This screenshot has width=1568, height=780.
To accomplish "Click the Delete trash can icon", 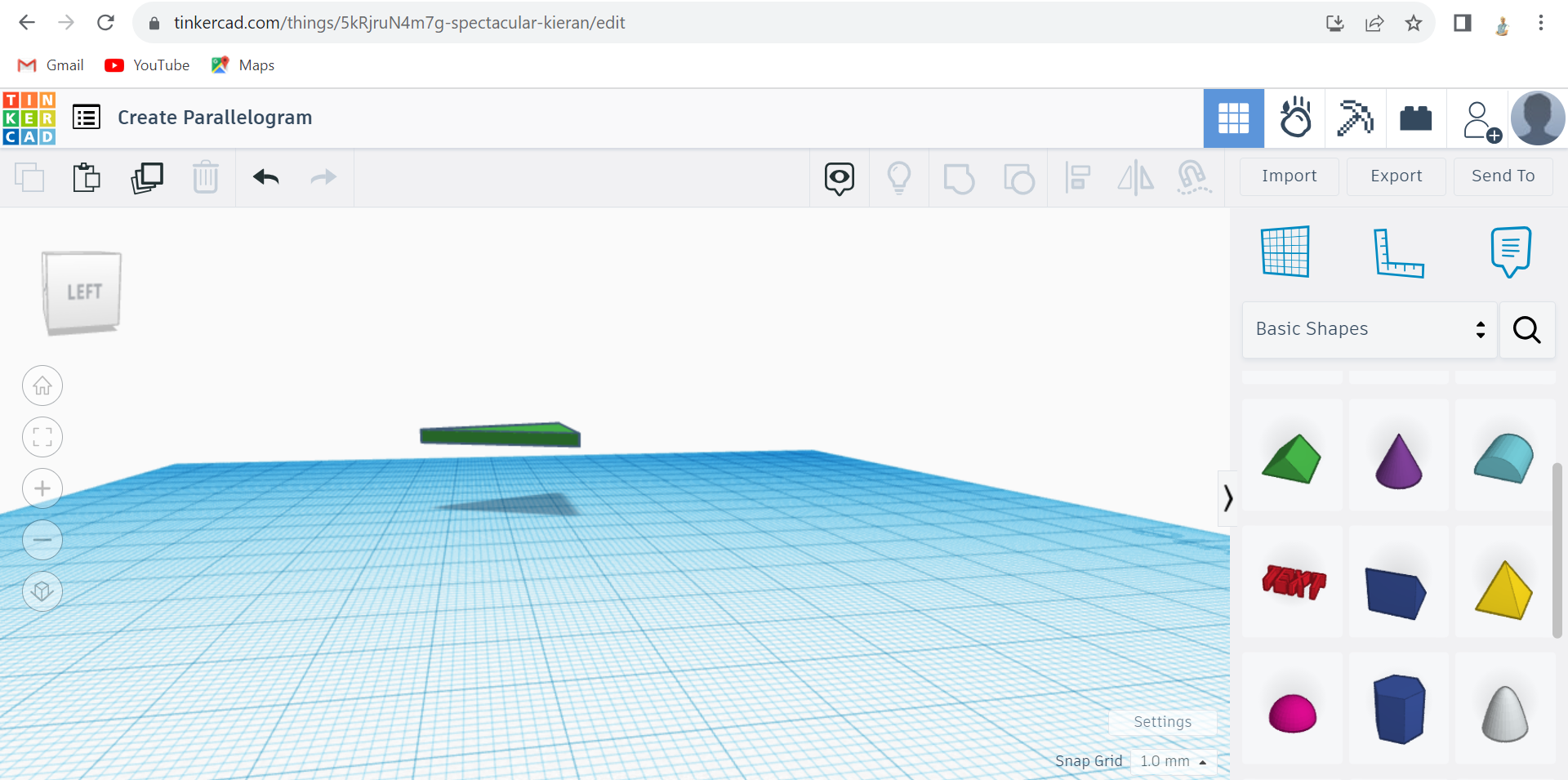I will [206, 177].
